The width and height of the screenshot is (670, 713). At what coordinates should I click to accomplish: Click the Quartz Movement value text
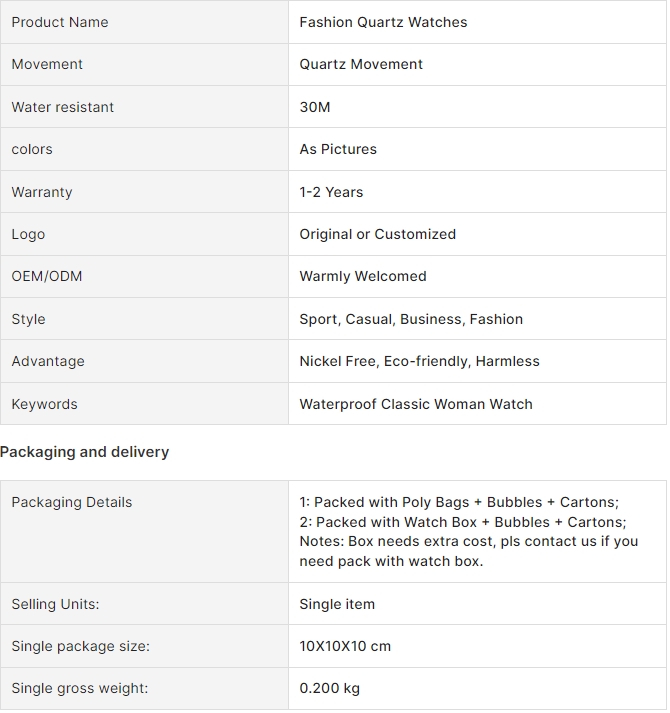pos(362,65)
